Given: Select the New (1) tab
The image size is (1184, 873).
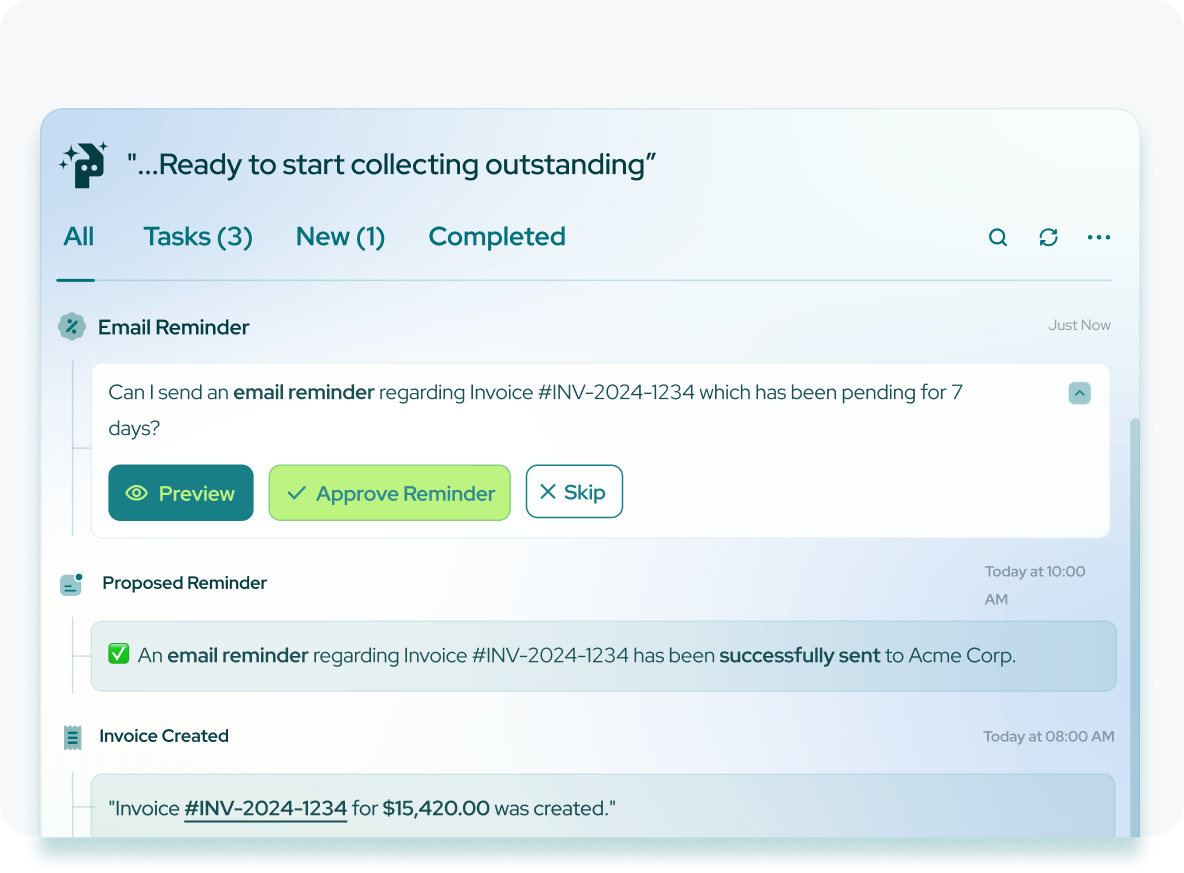Looking at the screenshot, I should 340,237.
